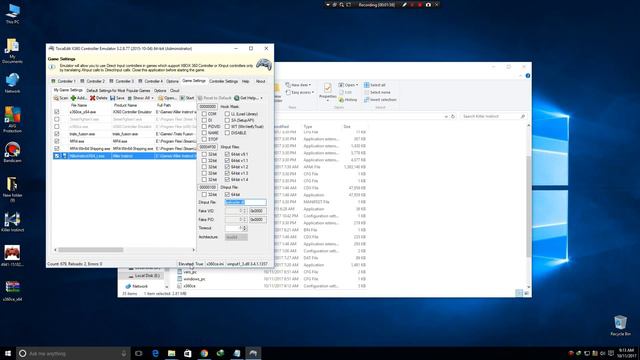Click the Save disk icon
Image resolution: width=640 pixels, height=360 pixels.
[x=113, y=98]
